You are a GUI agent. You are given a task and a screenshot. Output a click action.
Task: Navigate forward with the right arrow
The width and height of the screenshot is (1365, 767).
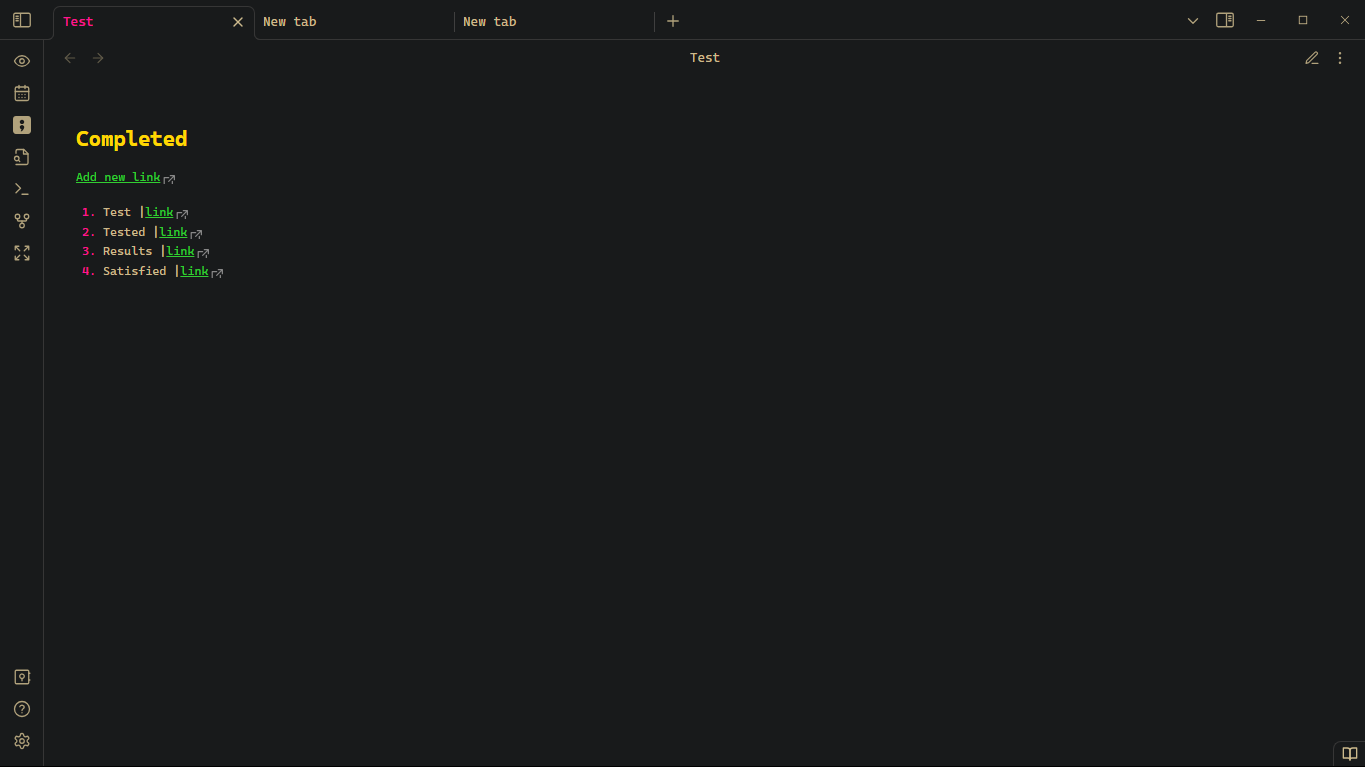[98, 58]
